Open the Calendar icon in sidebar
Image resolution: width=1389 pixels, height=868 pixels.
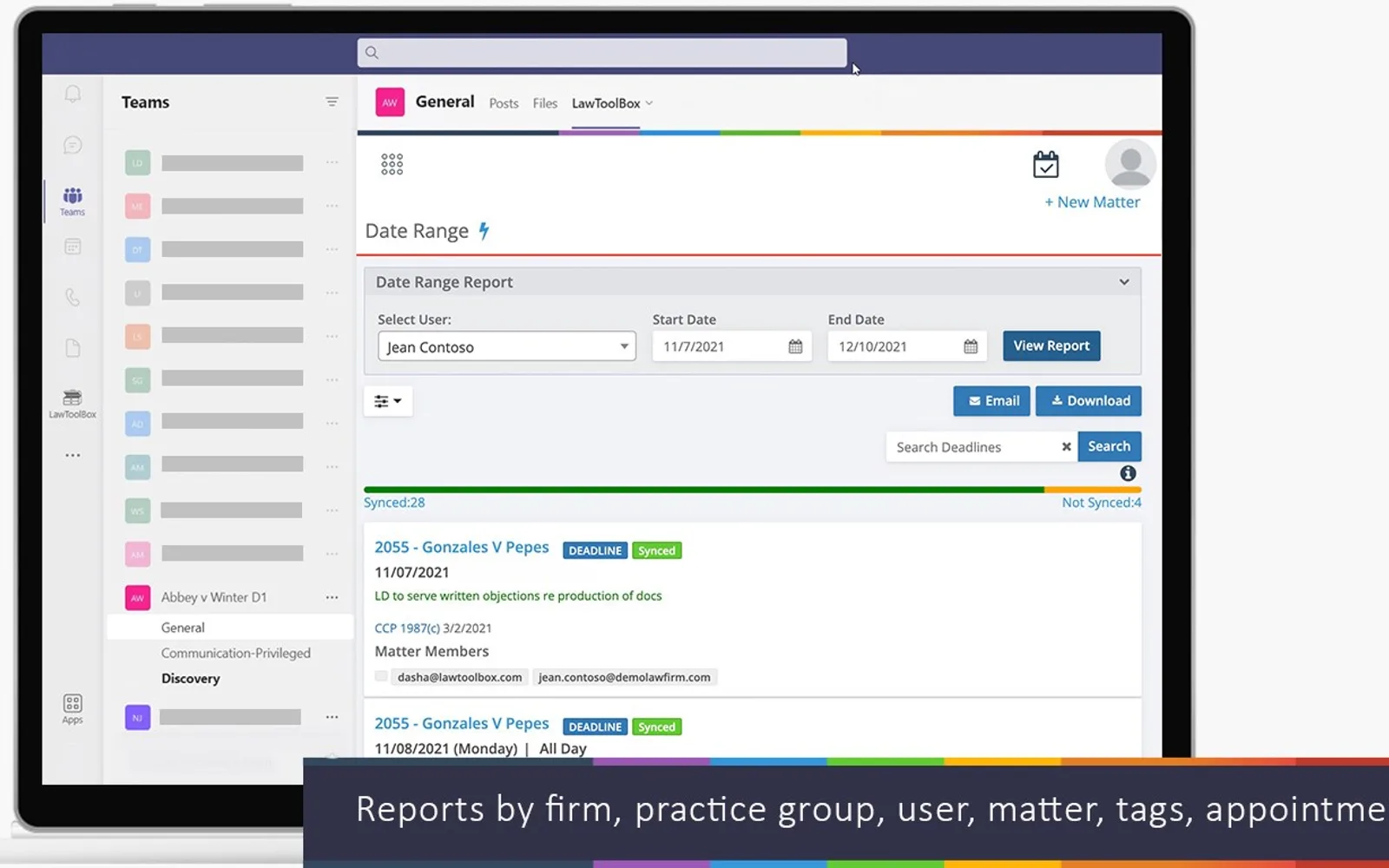pos(73,247)
